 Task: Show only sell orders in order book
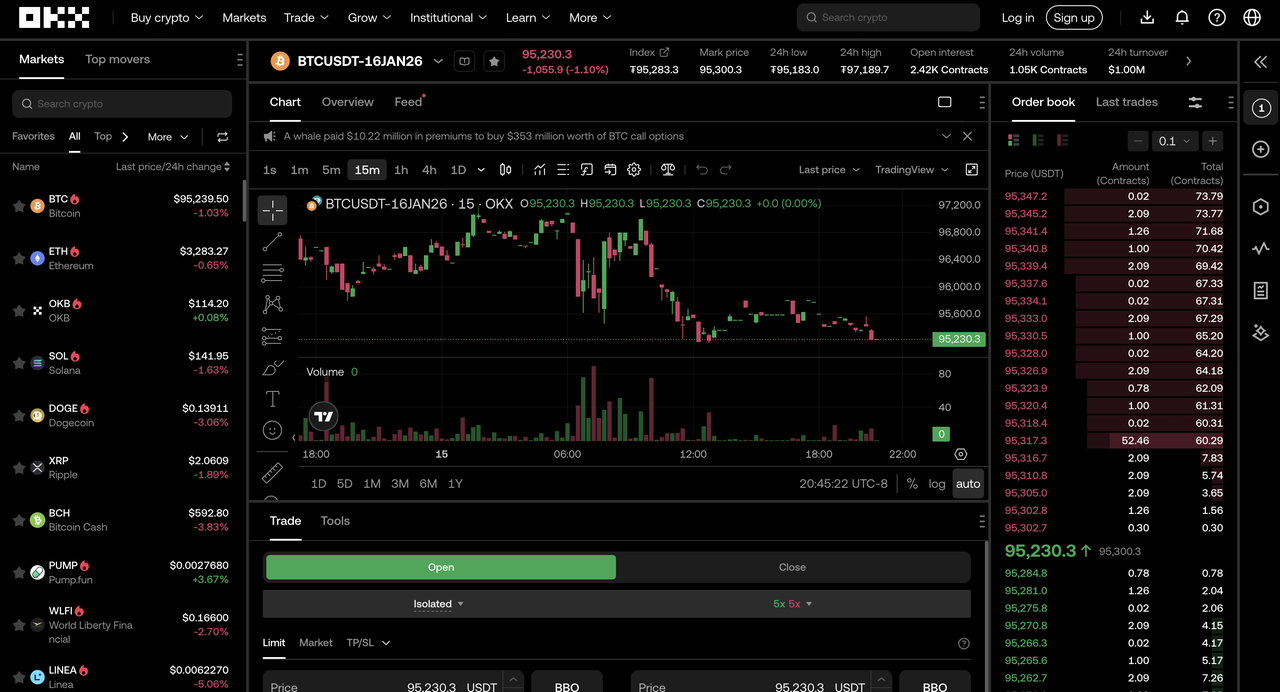[1062, 141]
